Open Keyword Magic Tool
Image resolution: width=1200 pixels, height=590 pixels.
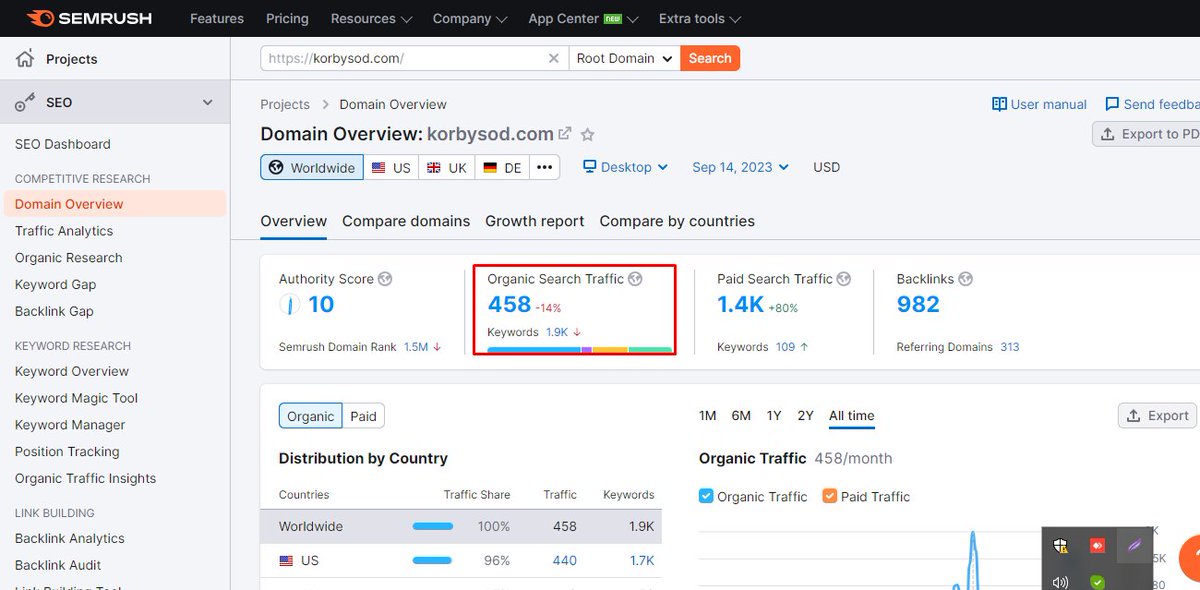pyautogui.click(x=76, y=398)
